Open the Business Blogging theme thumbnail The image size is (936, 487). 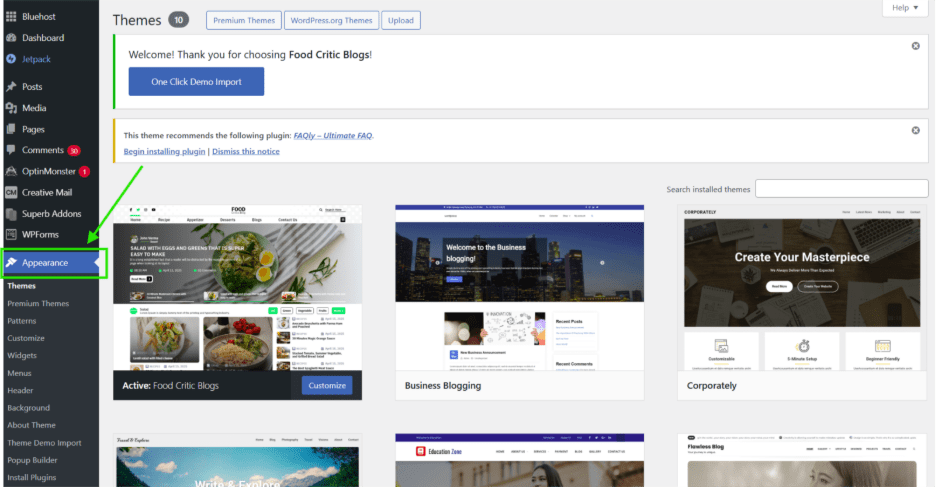tap(519, 288)
